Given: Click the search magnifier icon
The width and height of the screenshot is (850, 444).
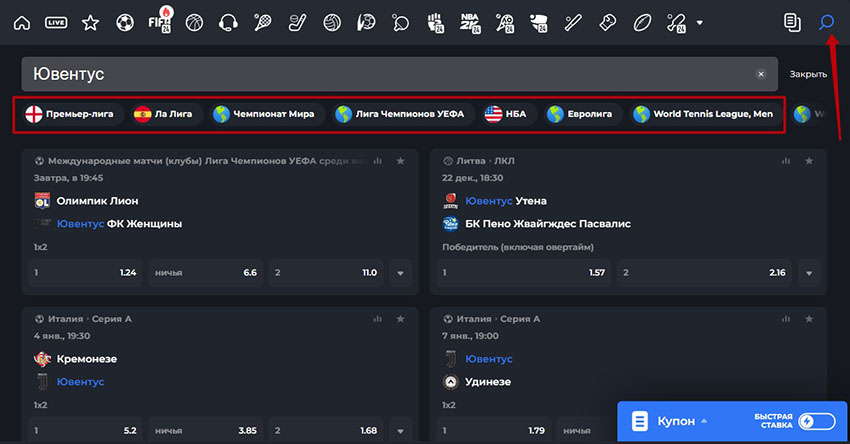Looking at the screenshot, I should 826,23.
